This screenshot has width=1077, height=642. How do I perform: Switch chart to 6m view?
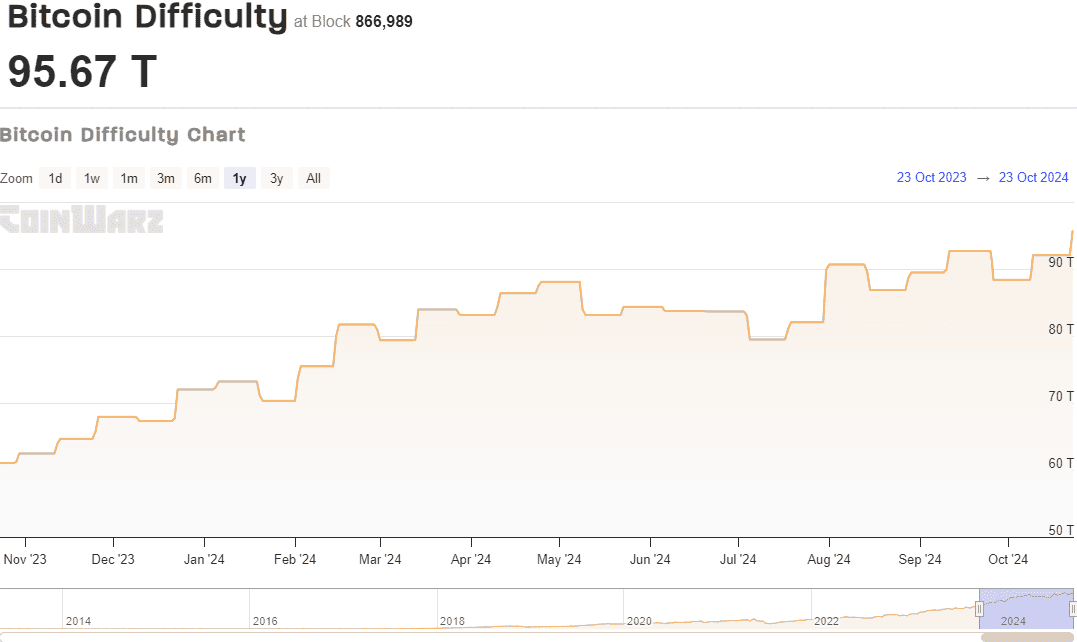[x=202, y=178]
